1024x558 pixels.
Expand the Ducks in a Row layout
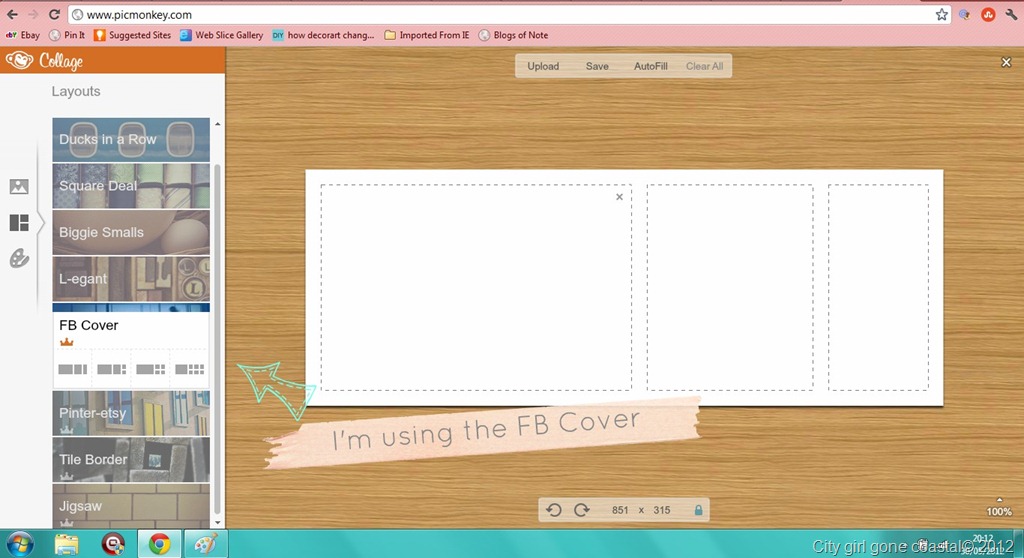click(x=131, y=139)
